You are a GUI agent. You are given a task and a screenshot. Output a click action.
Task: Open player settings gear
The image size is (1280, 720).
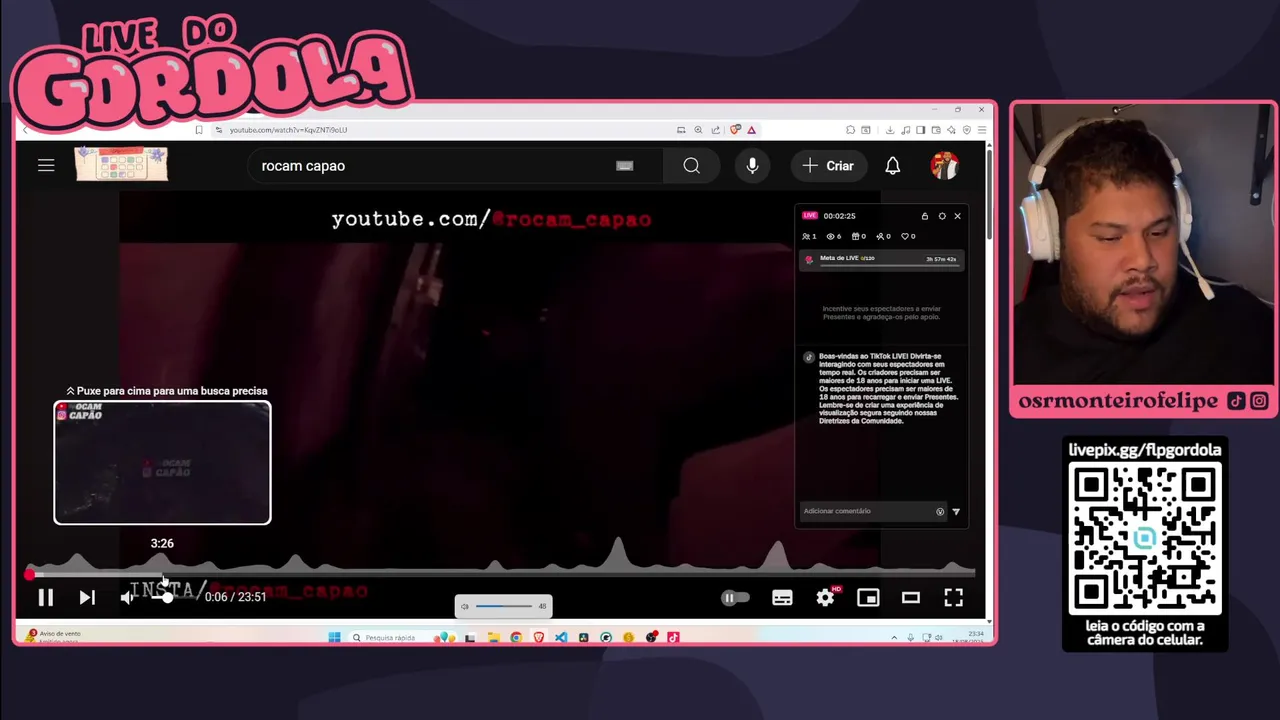(x=825, y=598)
